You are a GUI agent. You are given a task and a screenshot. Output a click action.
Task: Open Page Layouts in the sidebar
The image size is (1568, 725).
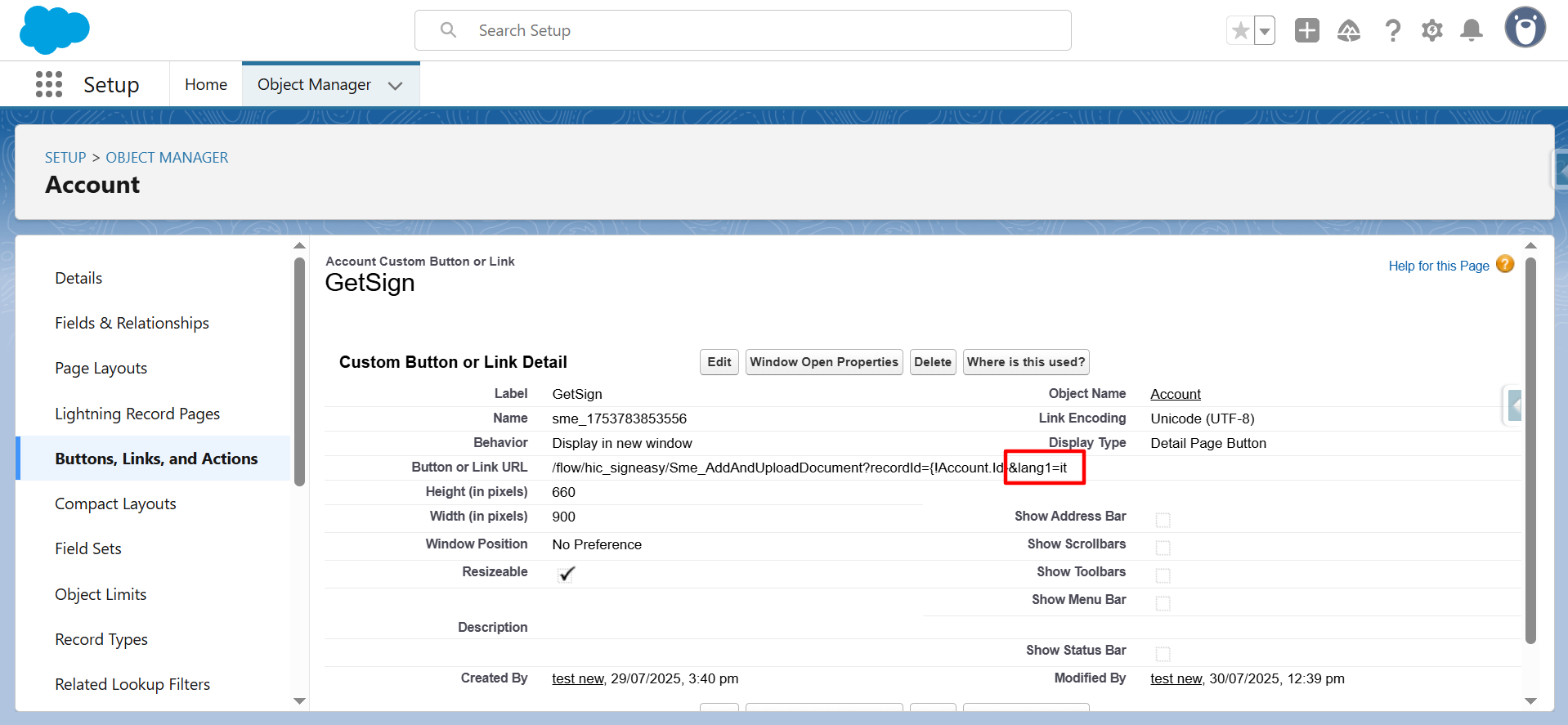pos(101,368)
